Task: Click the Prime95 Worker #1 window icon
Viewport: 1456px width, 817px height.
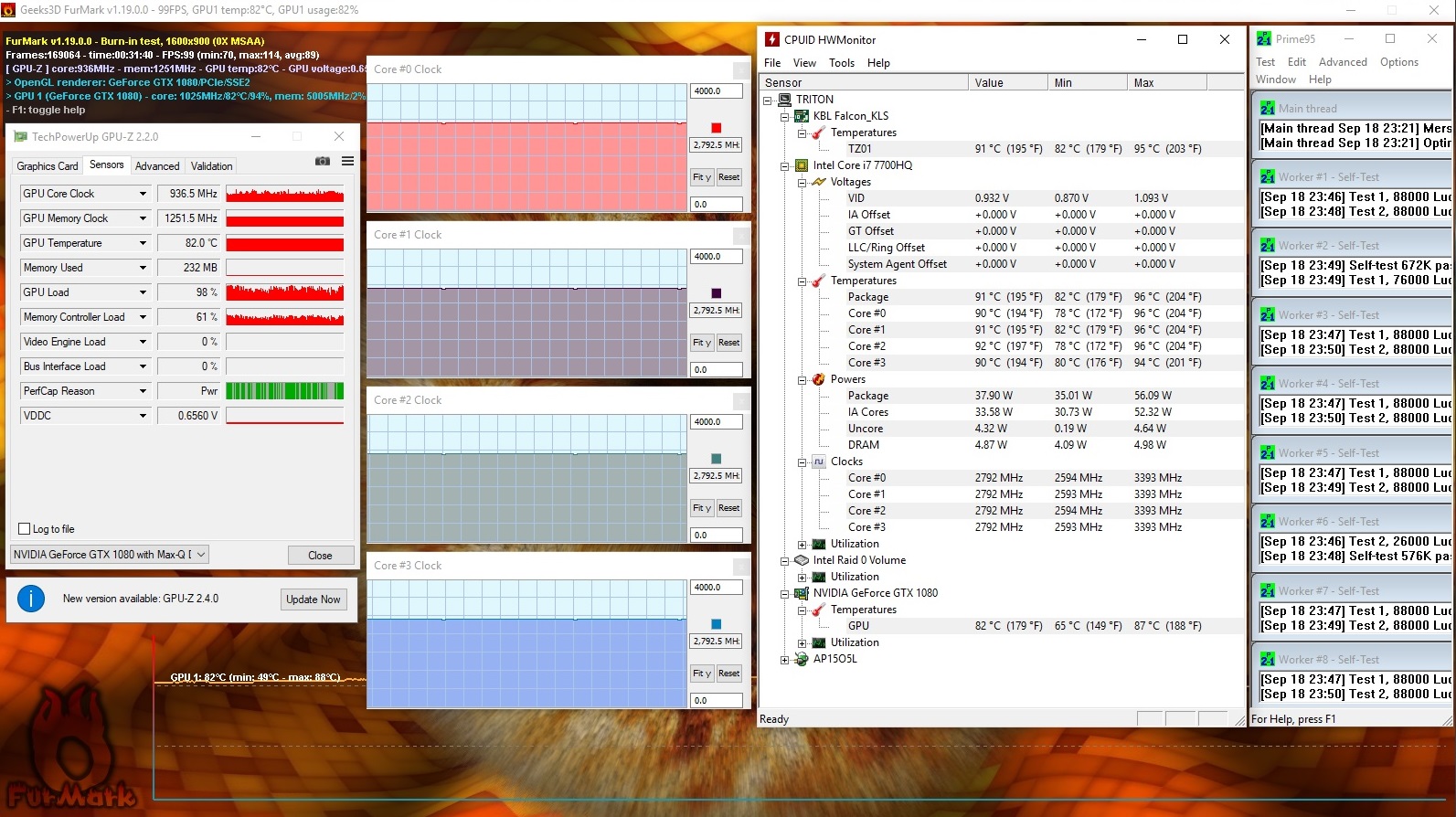Action: tap(1268, 176)
